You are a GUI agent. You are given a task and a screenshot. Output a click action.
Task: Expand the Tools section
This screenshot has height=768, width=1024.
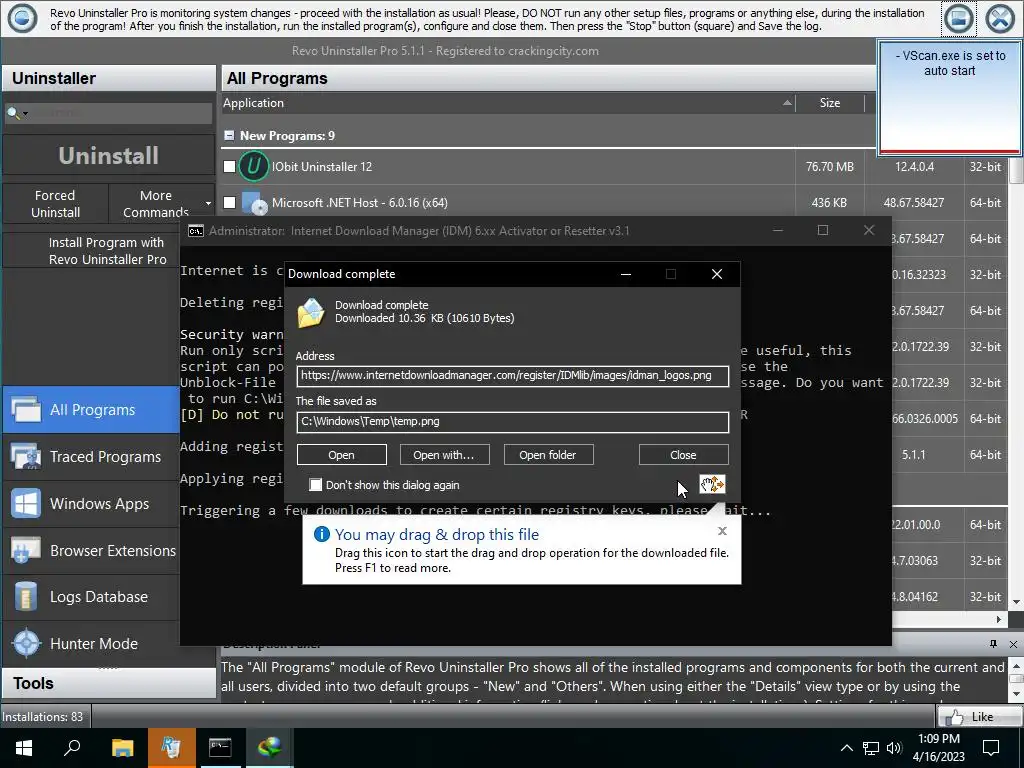(x=108, y=683)
